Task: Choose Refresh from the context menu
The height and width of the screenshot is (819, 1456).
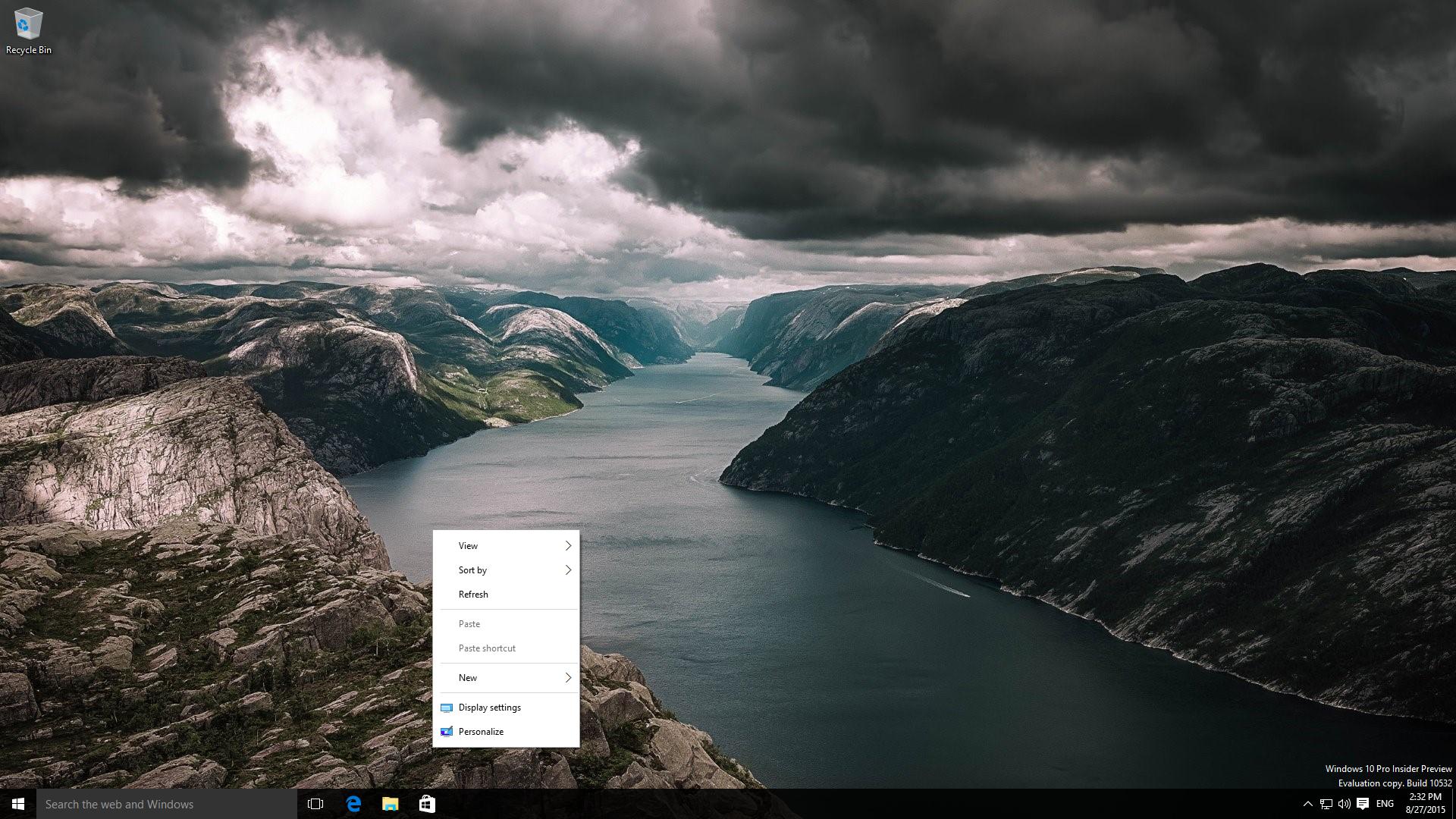Action: tap(506, 595)
